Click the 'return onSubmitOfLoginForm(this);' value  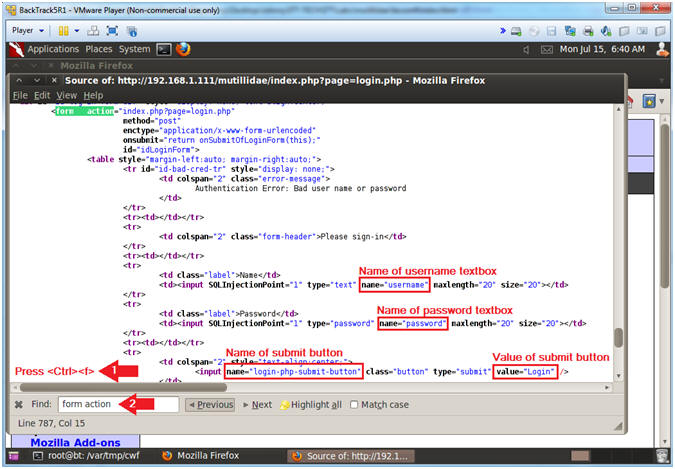(242, 140)
